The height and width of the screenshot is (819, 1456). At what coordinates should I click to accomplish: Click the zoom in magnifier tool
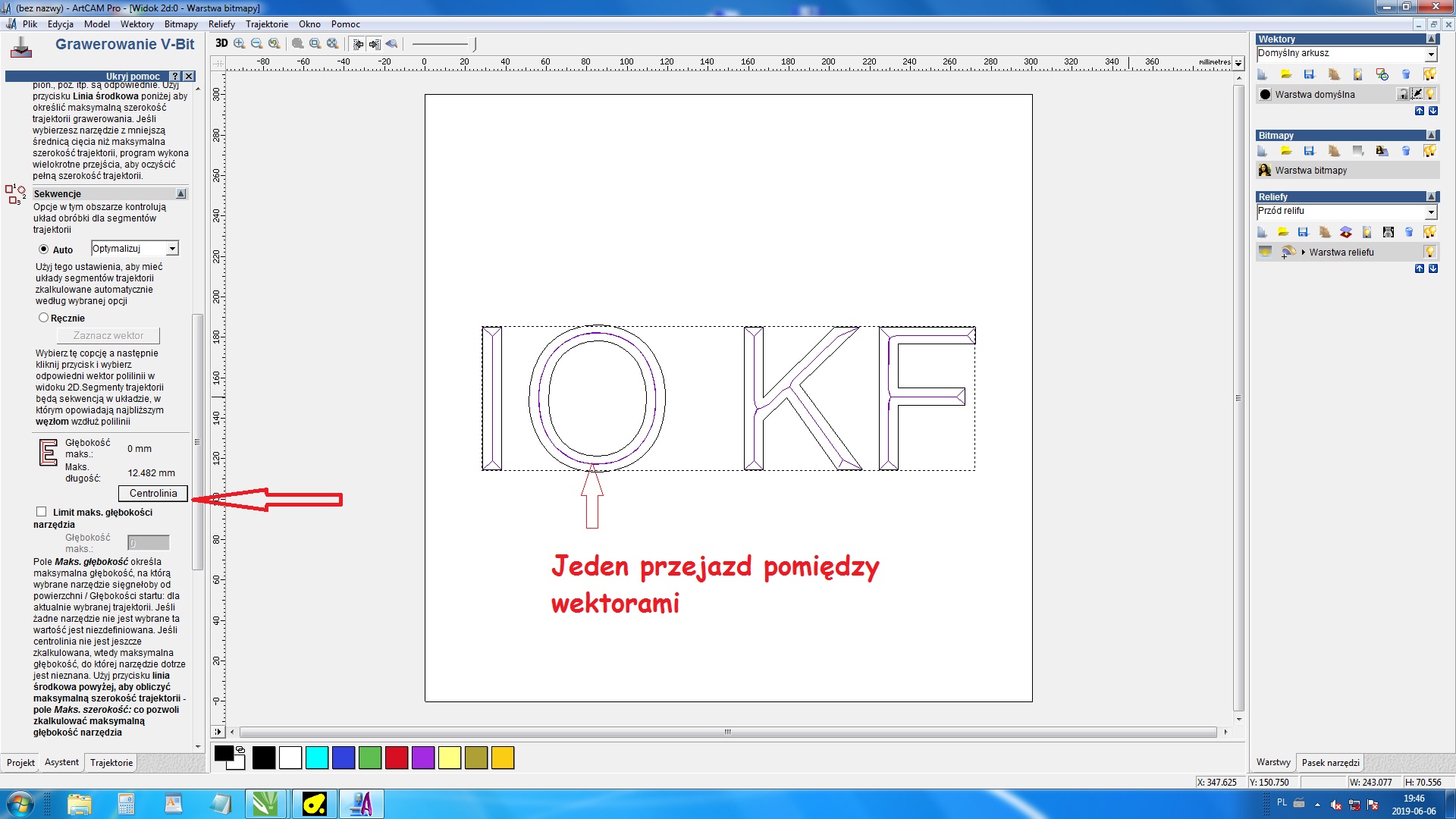tap(240, 43)
